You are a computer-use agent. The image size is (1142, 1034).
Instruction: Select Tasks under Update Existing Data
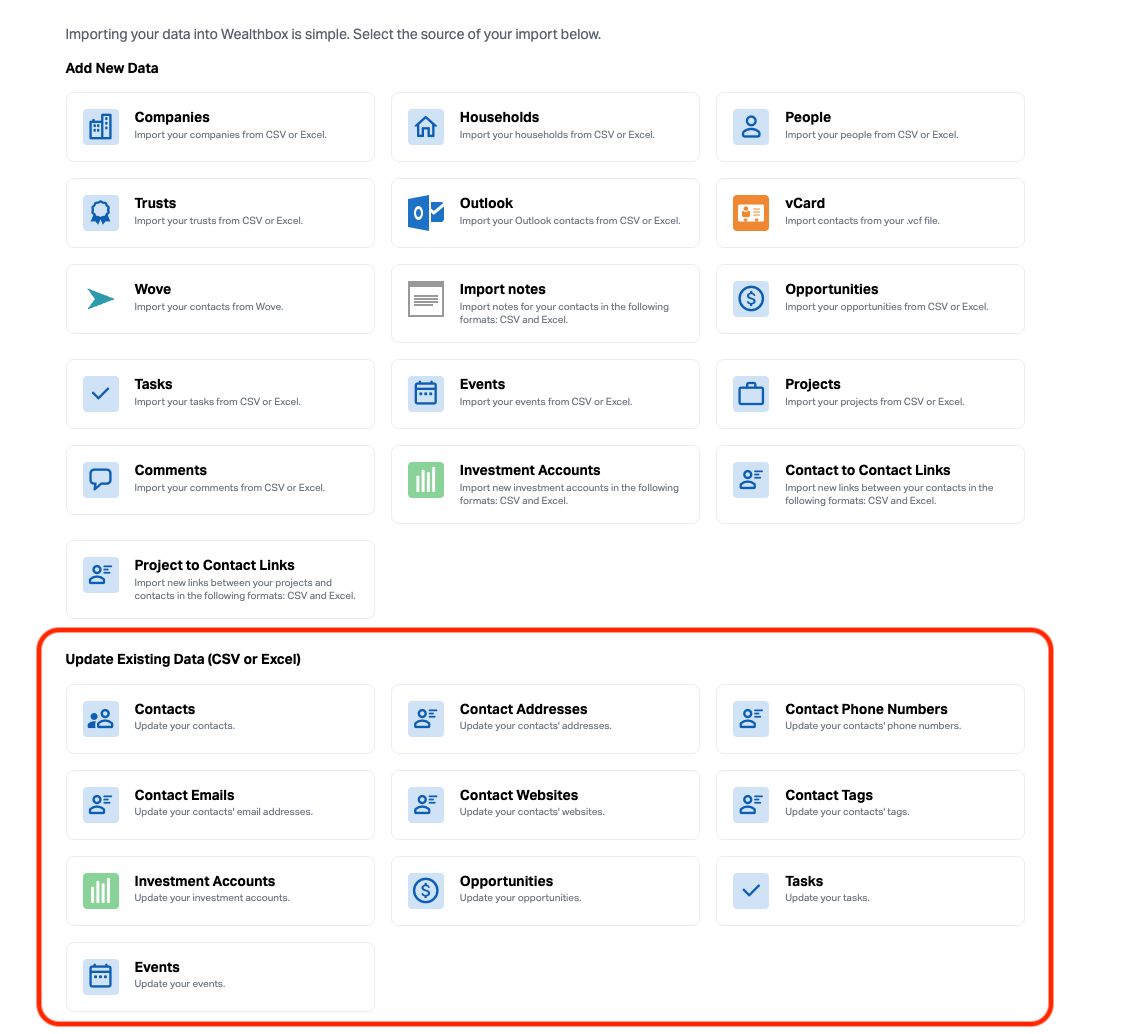pos(869,890)
